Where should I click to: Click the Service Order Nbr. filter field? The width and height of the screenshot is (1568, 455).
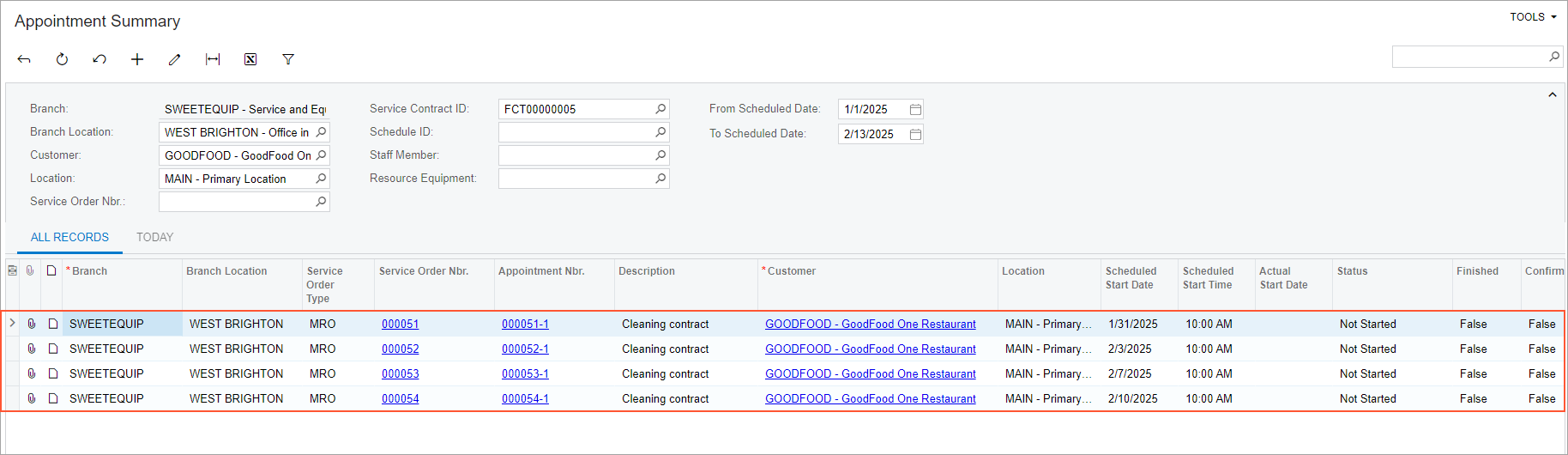(236, 202)
